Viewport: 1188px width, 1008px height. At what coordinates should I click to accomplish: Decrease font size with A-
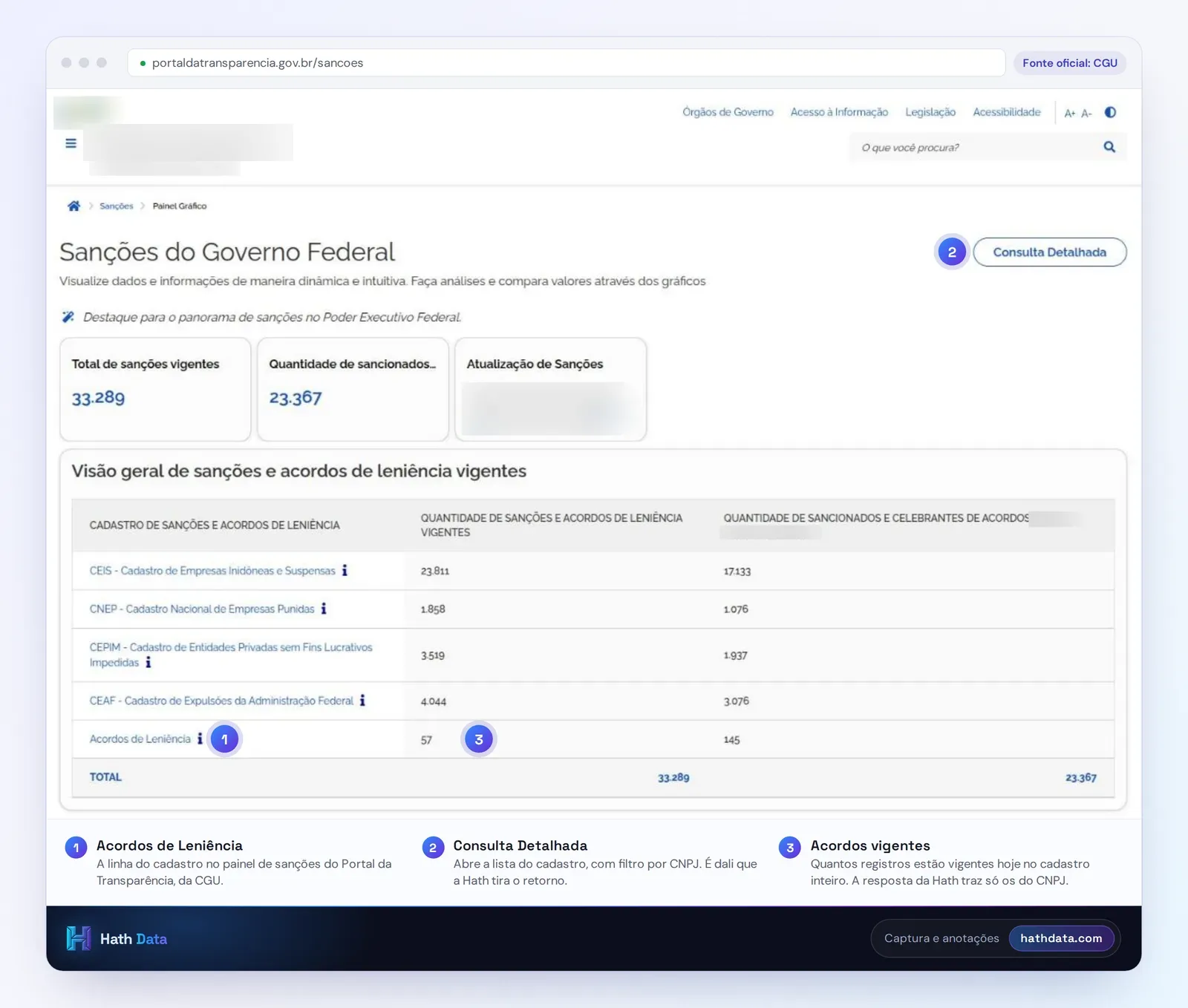[x=1086, y=113]
